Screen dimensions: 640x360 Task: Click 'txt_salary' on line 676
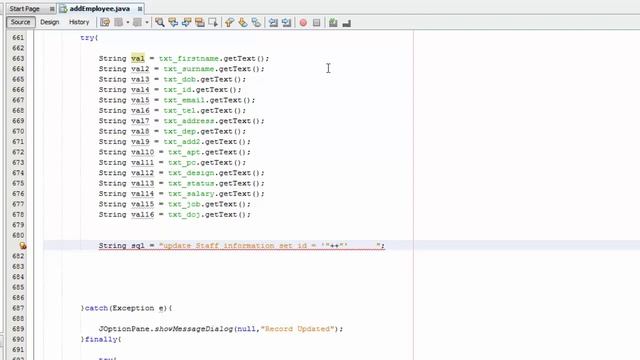(191, 194)
